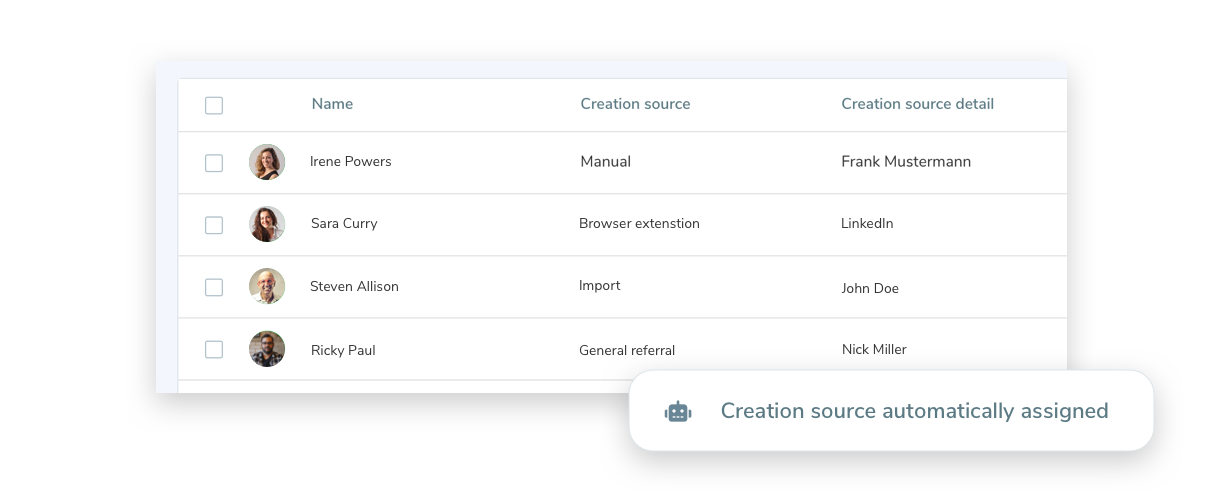The width and height of the screenshot is (1222, 501).
Task: Click the LinkedIn source detail cell
Action: click(x=867, y=224)
